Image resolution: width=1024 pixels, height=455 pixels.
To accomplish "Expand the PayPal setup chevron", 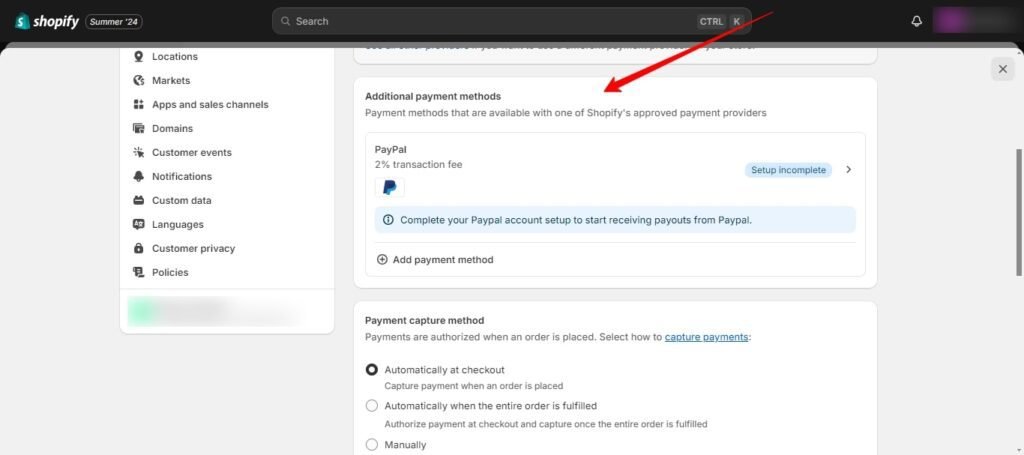I will click(x=848, y=170).
